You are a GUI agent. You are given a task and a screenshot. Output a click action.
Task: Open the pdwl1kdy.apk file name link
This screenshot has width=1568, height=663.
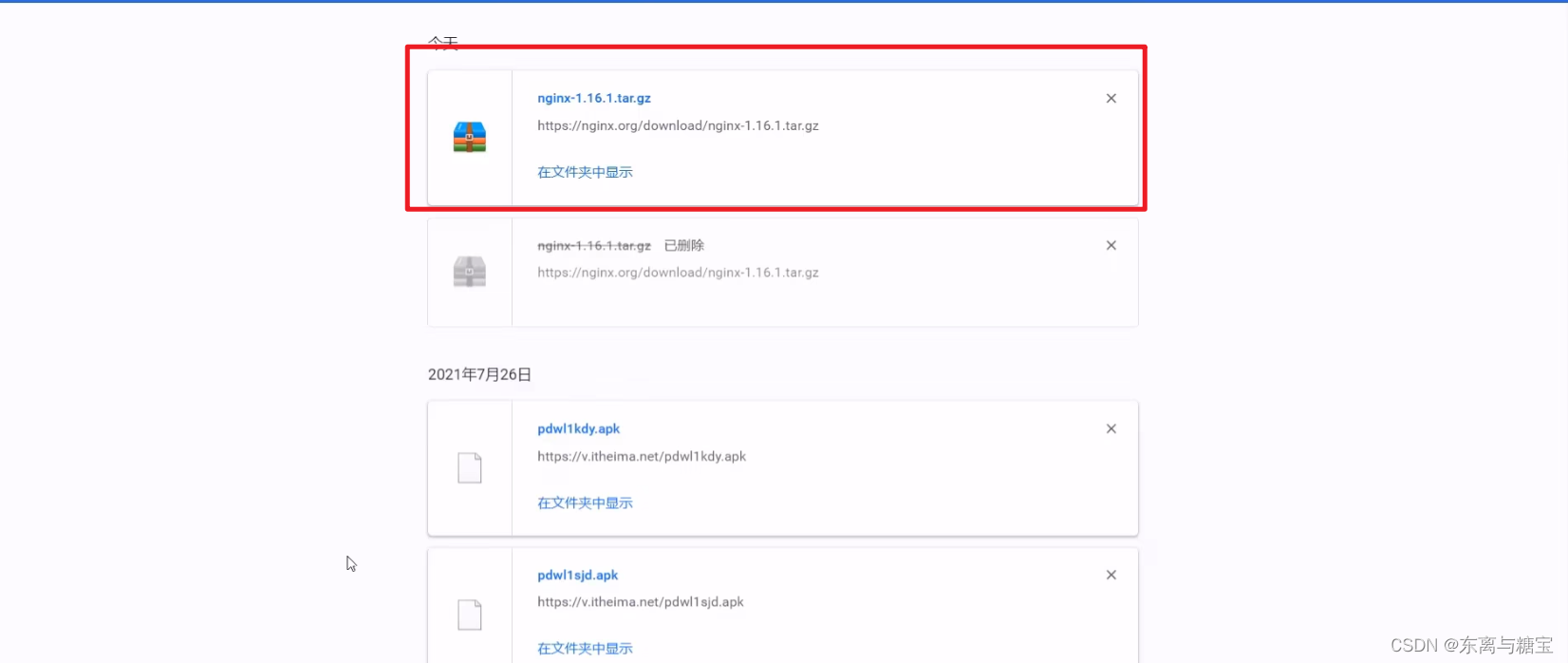pyautogui.click(x=578, y=429)
